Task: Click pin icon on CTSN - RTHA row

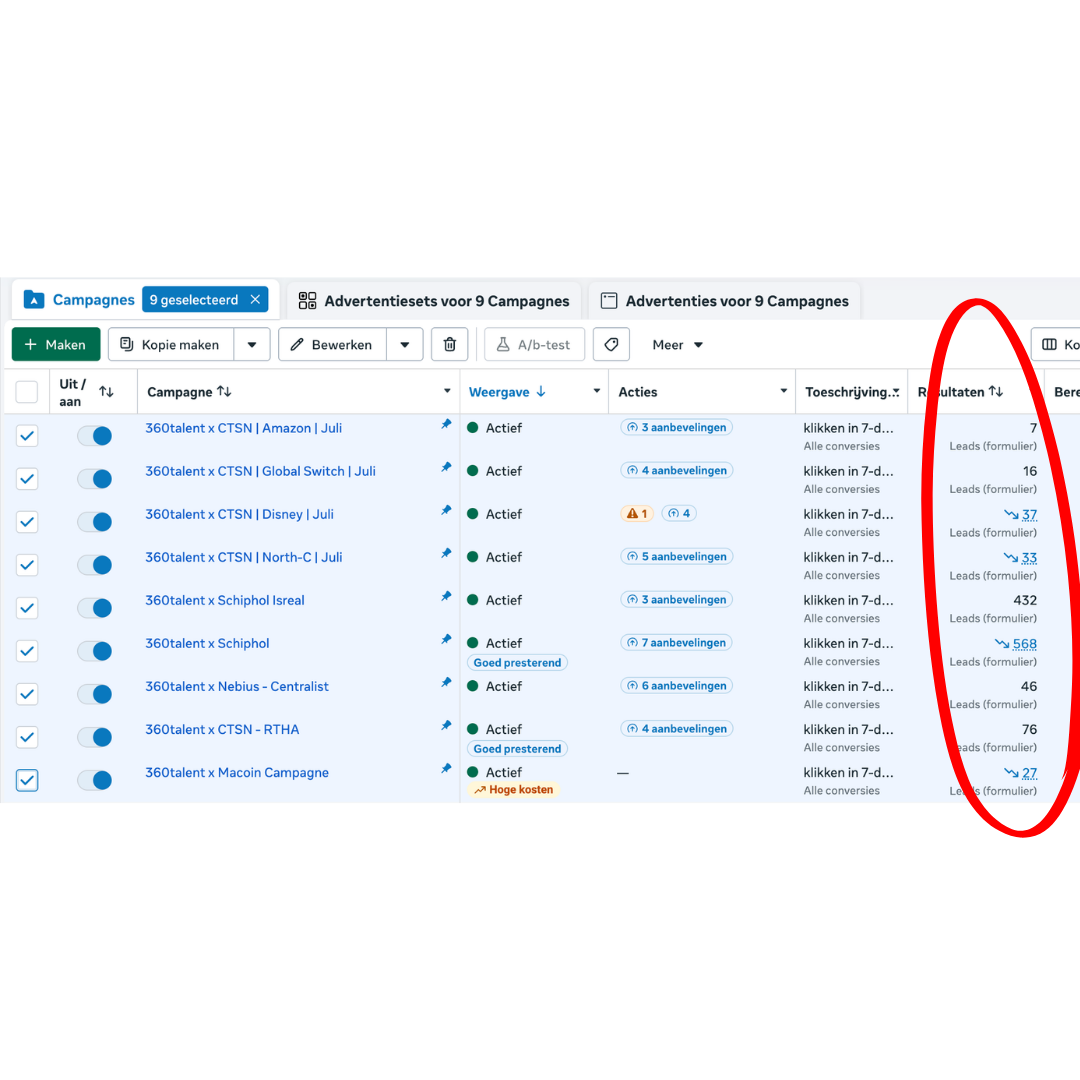Action: (446, 726)
